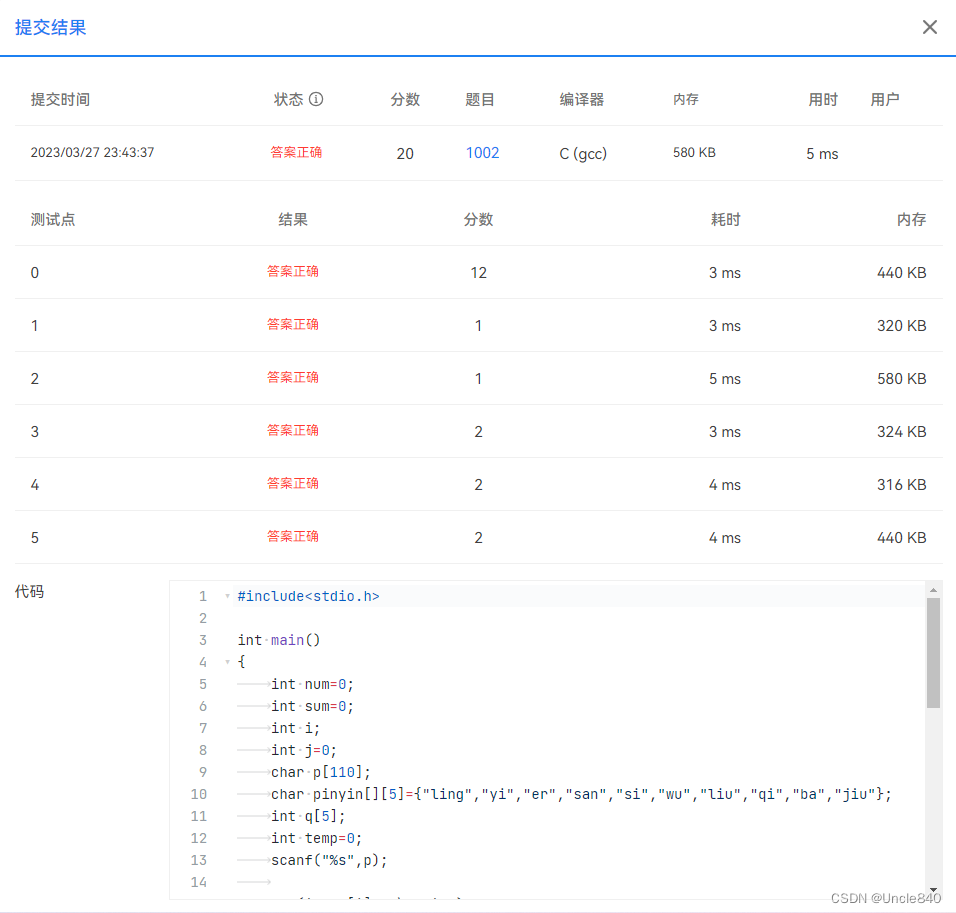Close the 提交结果 dialog
This screenshot has height=913, width=956.
point(929,27)
